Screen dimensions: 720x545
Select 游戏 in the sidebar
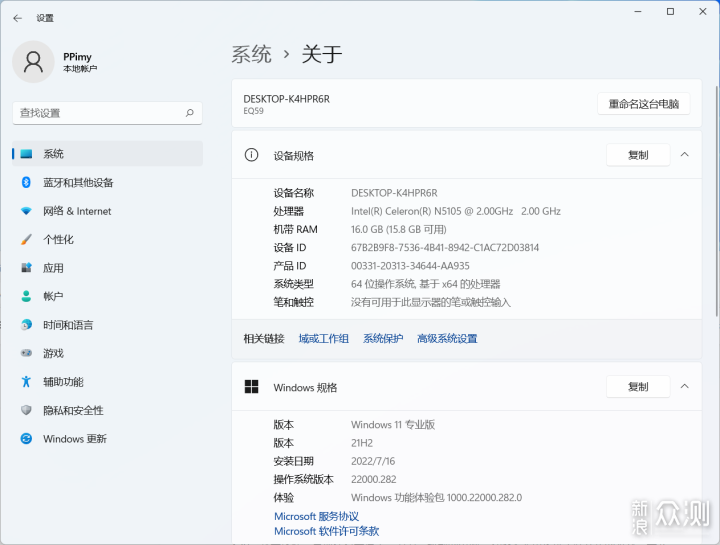[x=107, y=353]
